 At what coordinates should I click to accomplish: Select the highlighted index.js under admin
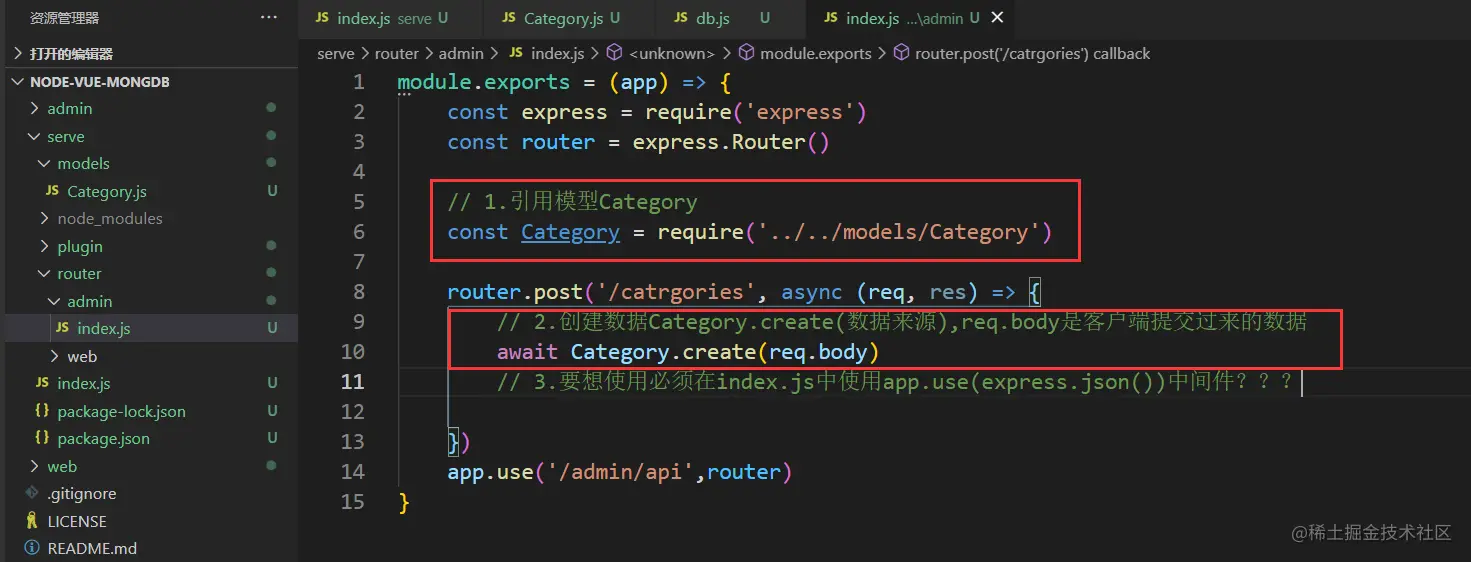(x=149, y=328)
